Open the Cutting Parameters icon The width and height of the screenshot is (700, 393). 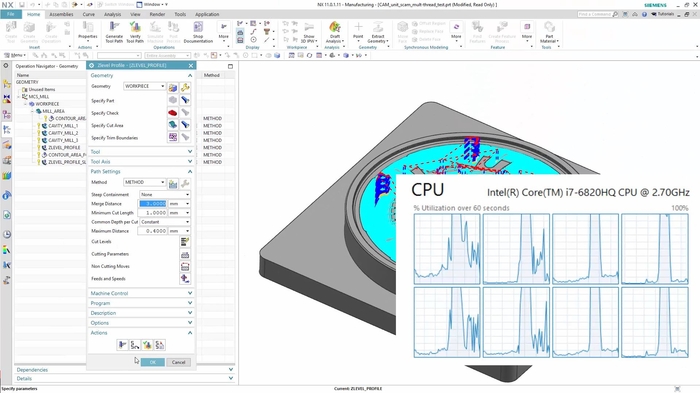tap(185, 254)
